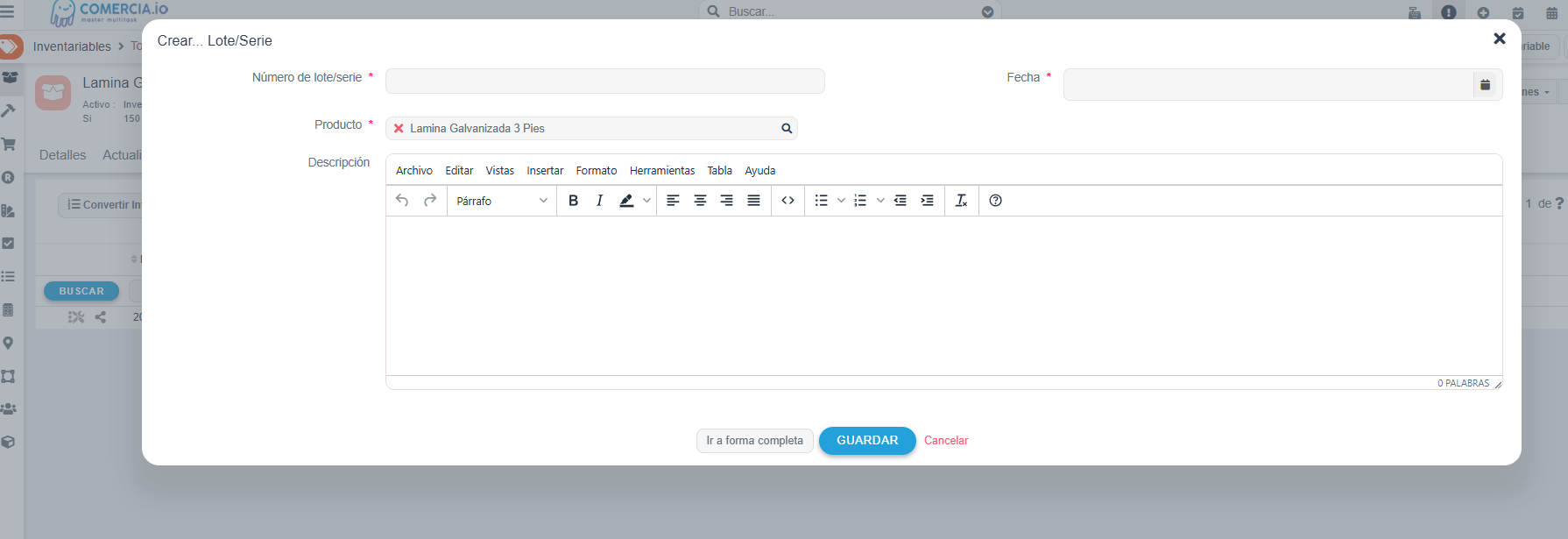Click the hammer tool sidebar icon
1568x539 pixels.
9,110
